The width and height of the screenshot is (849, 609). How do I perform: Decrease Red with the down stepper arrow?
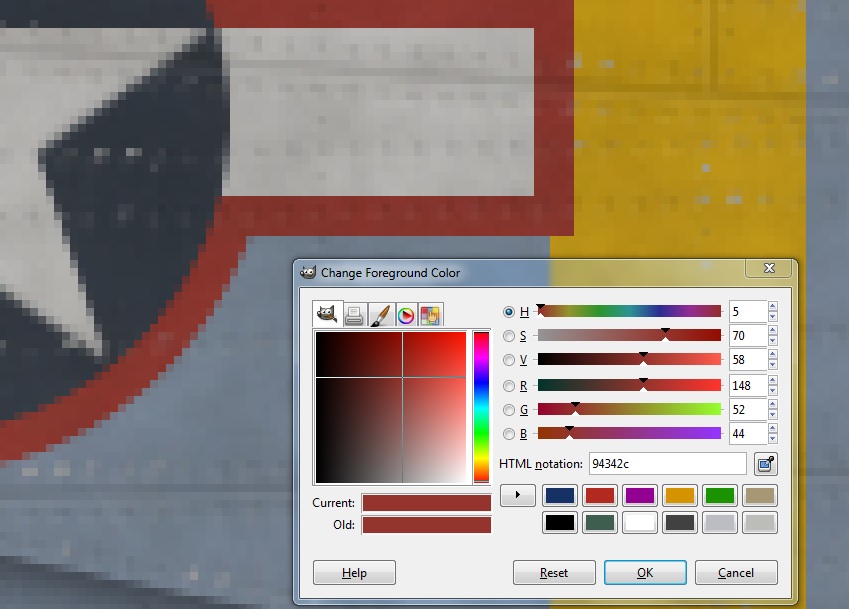click(x=773, y=391)
